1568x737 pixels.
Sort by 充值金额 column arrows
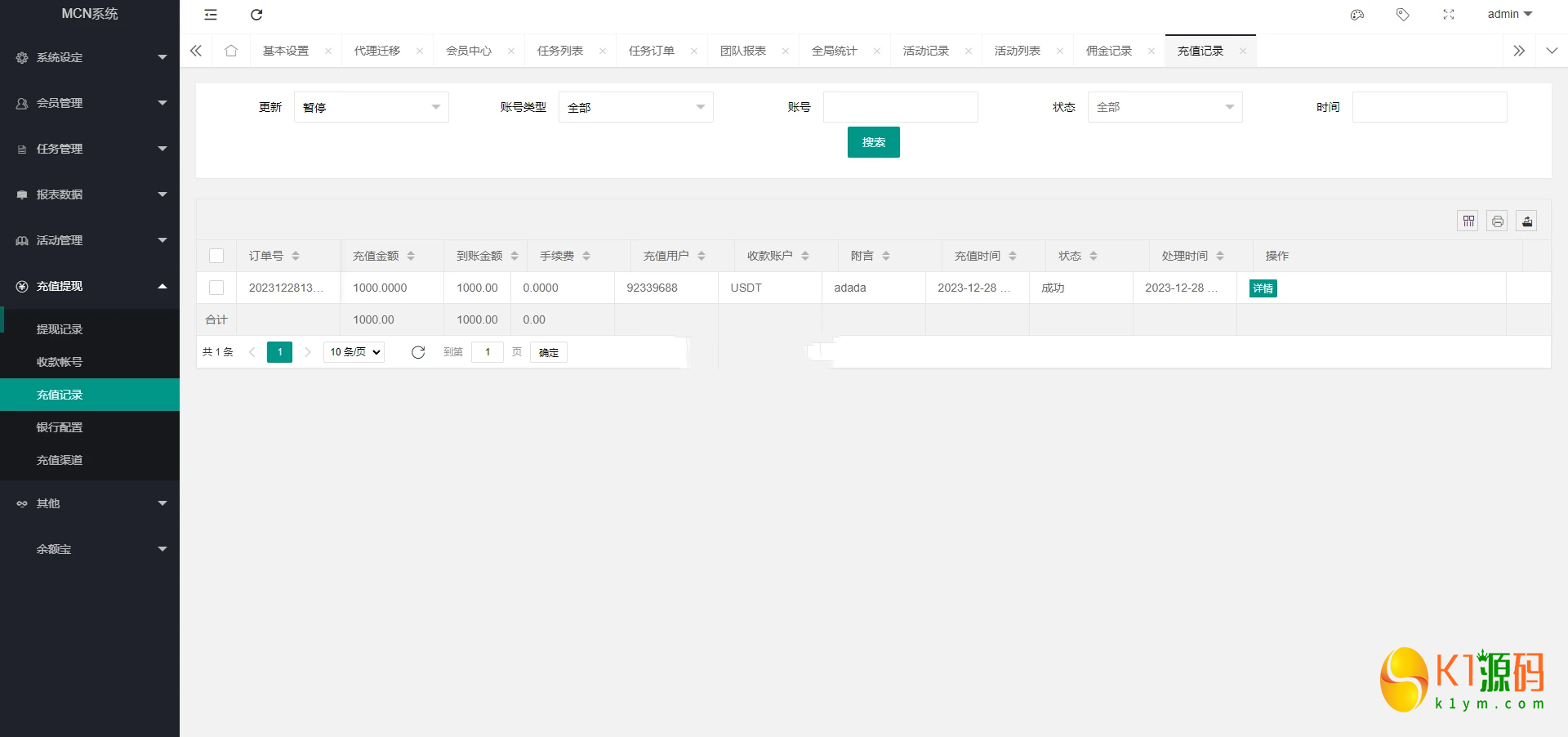[x=411, y=256]
